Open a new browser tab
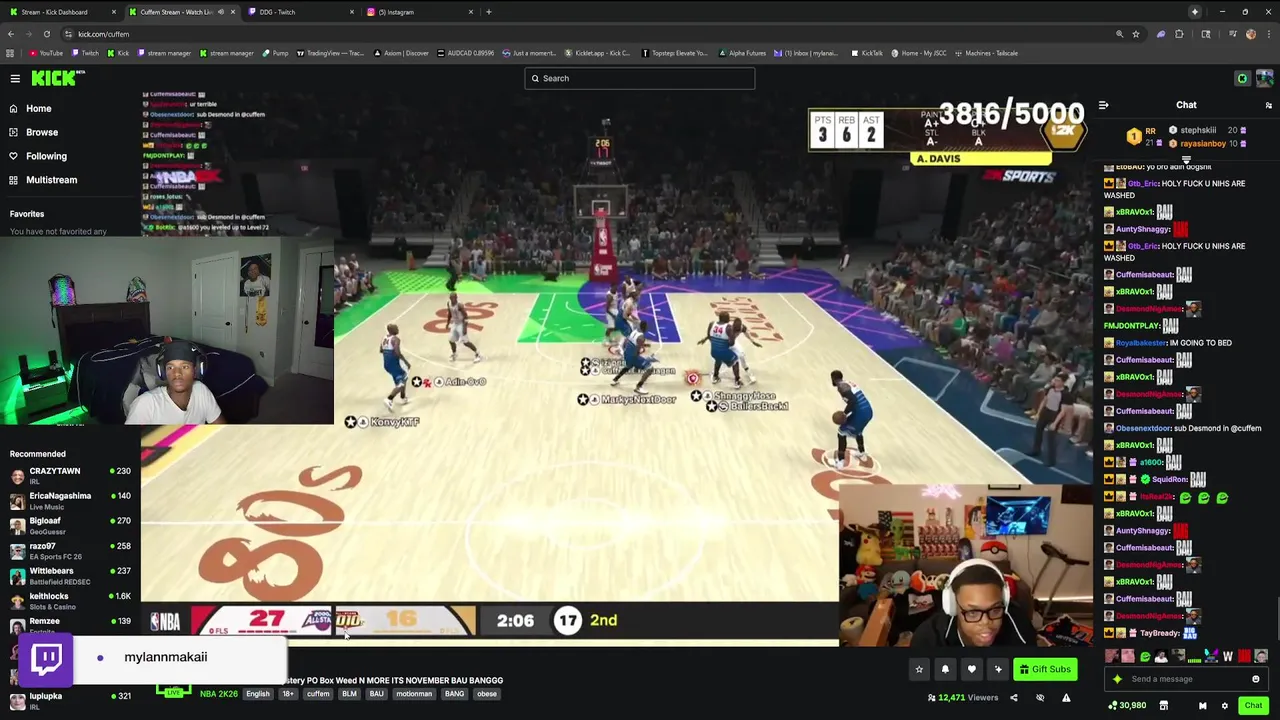This screenshot has width=1280, height=720. [488, 12]
